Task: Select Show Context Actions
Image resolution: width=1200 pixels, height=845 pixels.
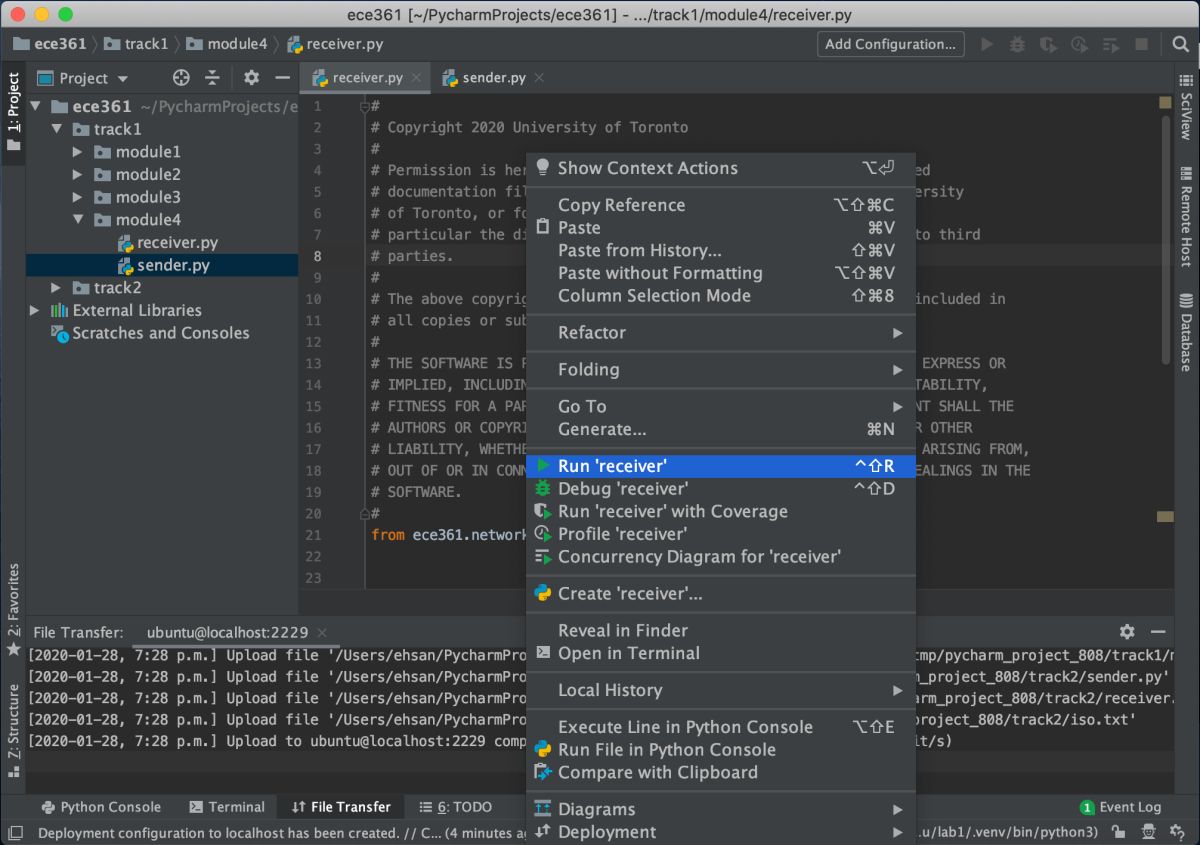Action: click(x=720, y=168)
